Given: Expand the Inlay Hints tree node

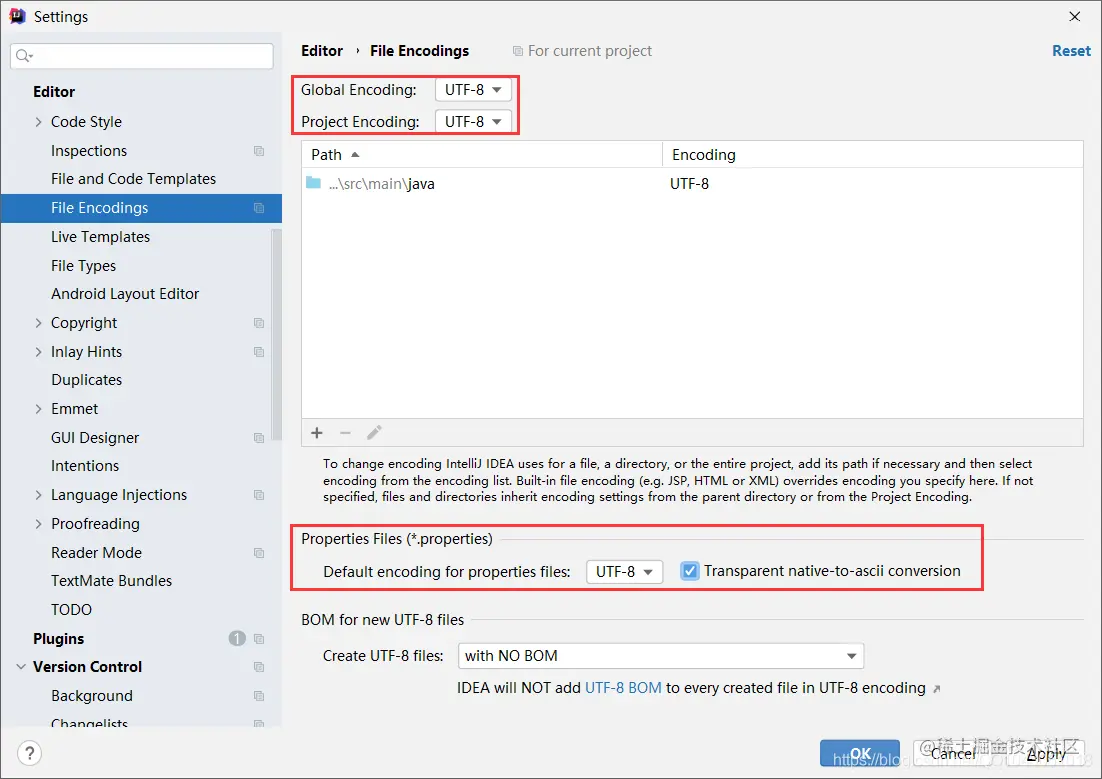Looking at the screenshot, I should (x=39, y=352).
